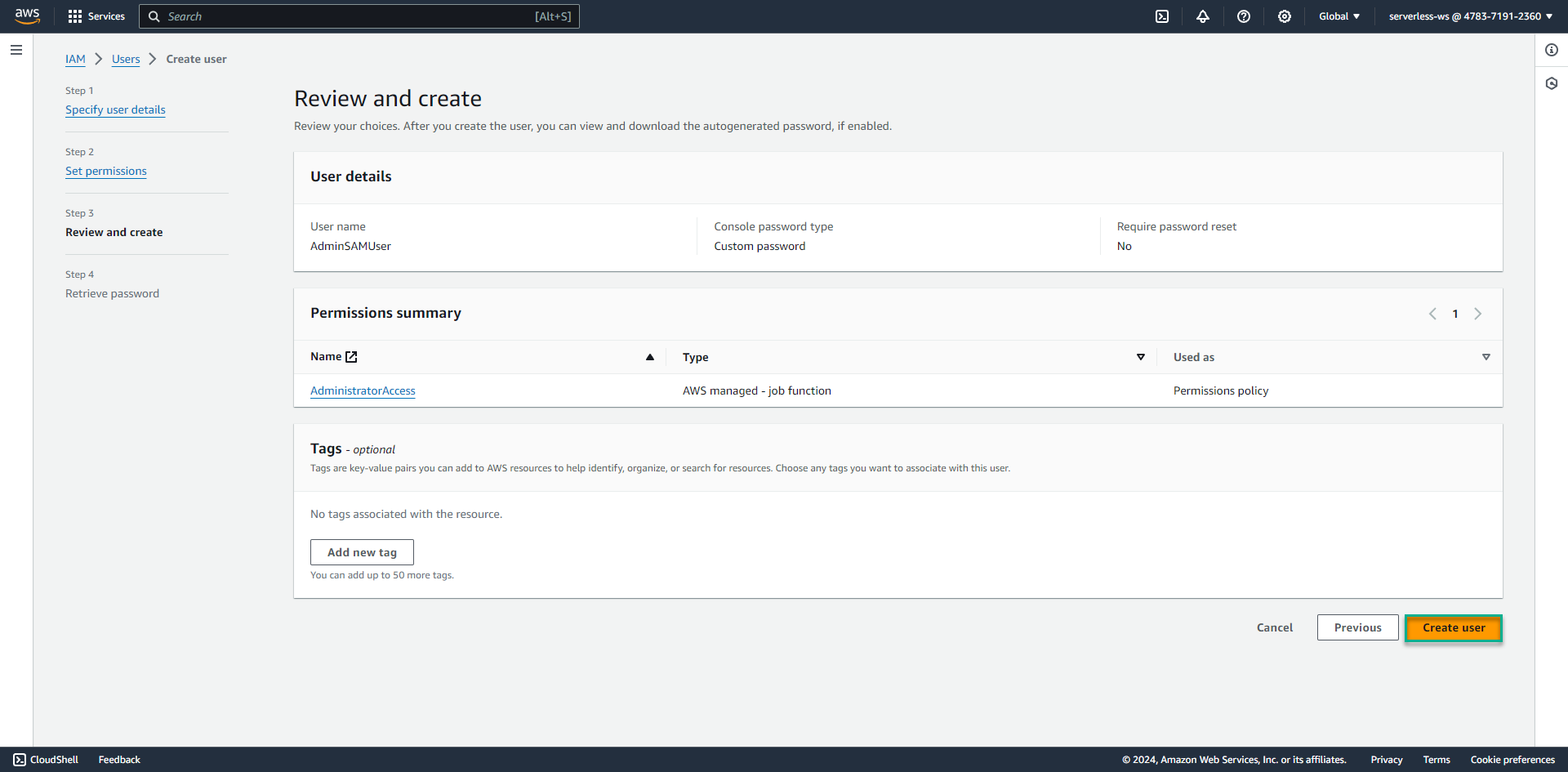Open the settings gear in header
1568x772 pixels.
[1285, 16]
